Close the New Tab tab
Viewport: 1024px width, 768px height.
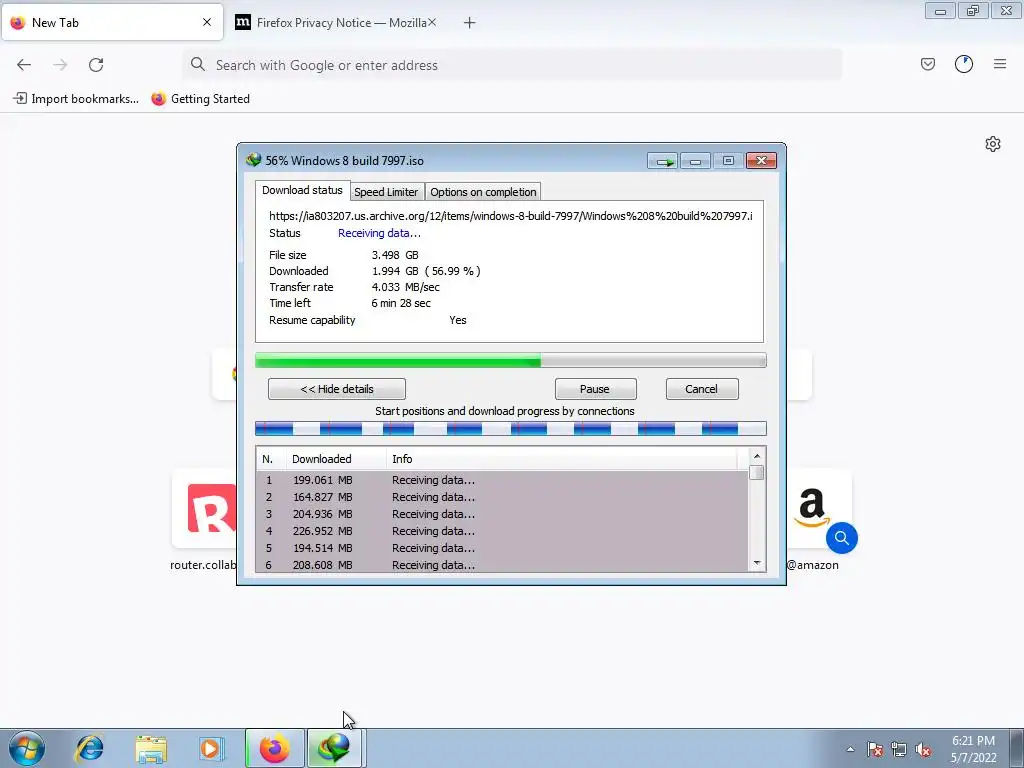click(x=207, y=22)
